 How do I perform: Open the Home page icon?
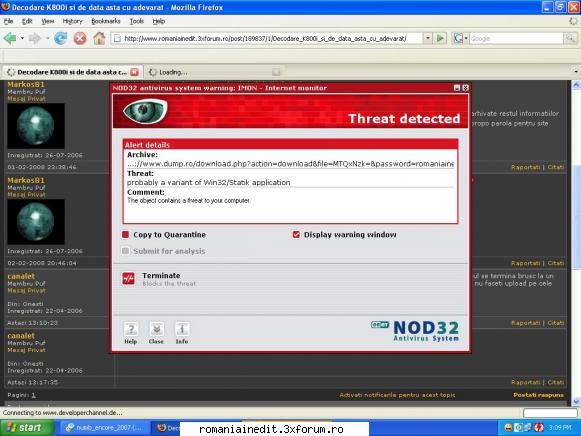(x=99, y=38)
